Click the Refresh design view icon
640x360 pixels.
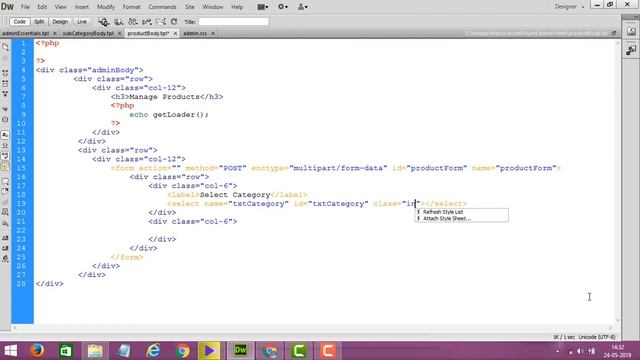coord(174,22)
